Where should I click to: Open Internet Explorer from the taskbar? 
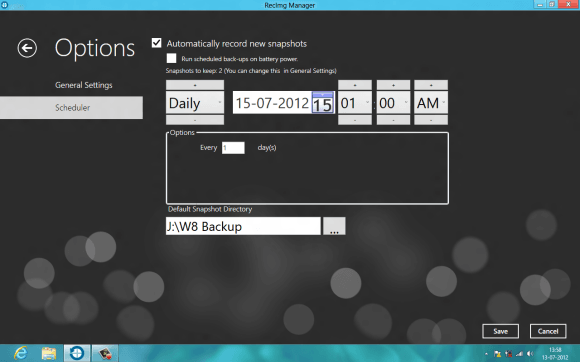coord(21,353)
